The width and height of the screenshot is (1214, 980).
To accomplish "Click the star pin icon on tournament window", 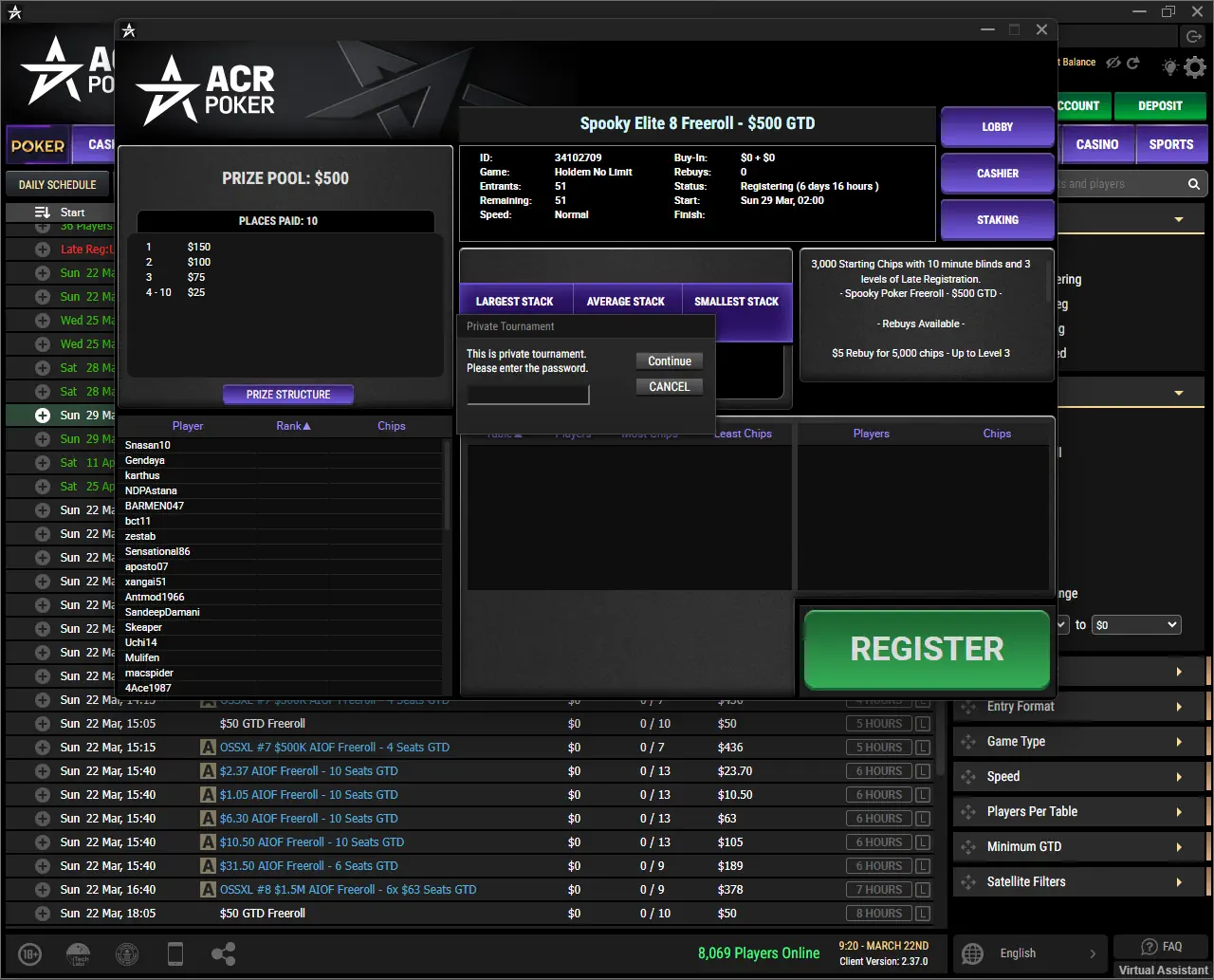I will point(128,29).
